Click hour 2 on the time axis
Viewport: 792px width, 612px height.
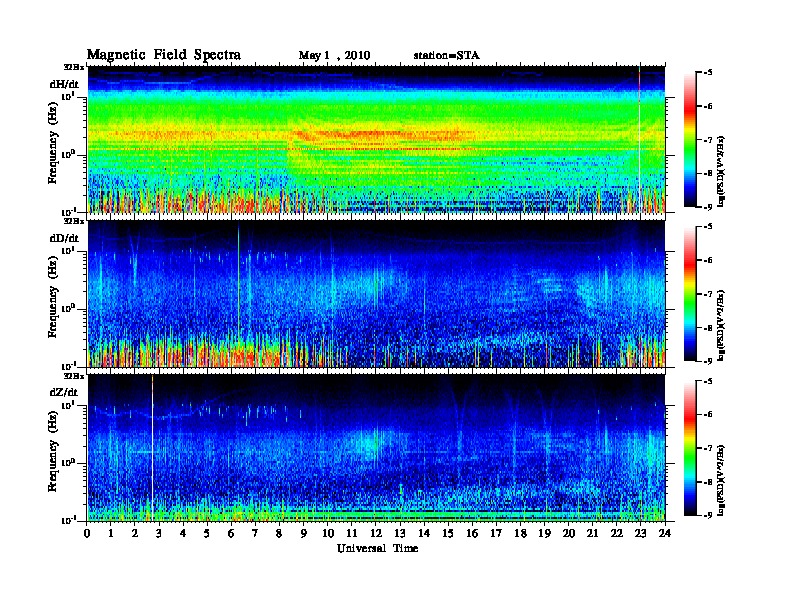click(135, 534)
